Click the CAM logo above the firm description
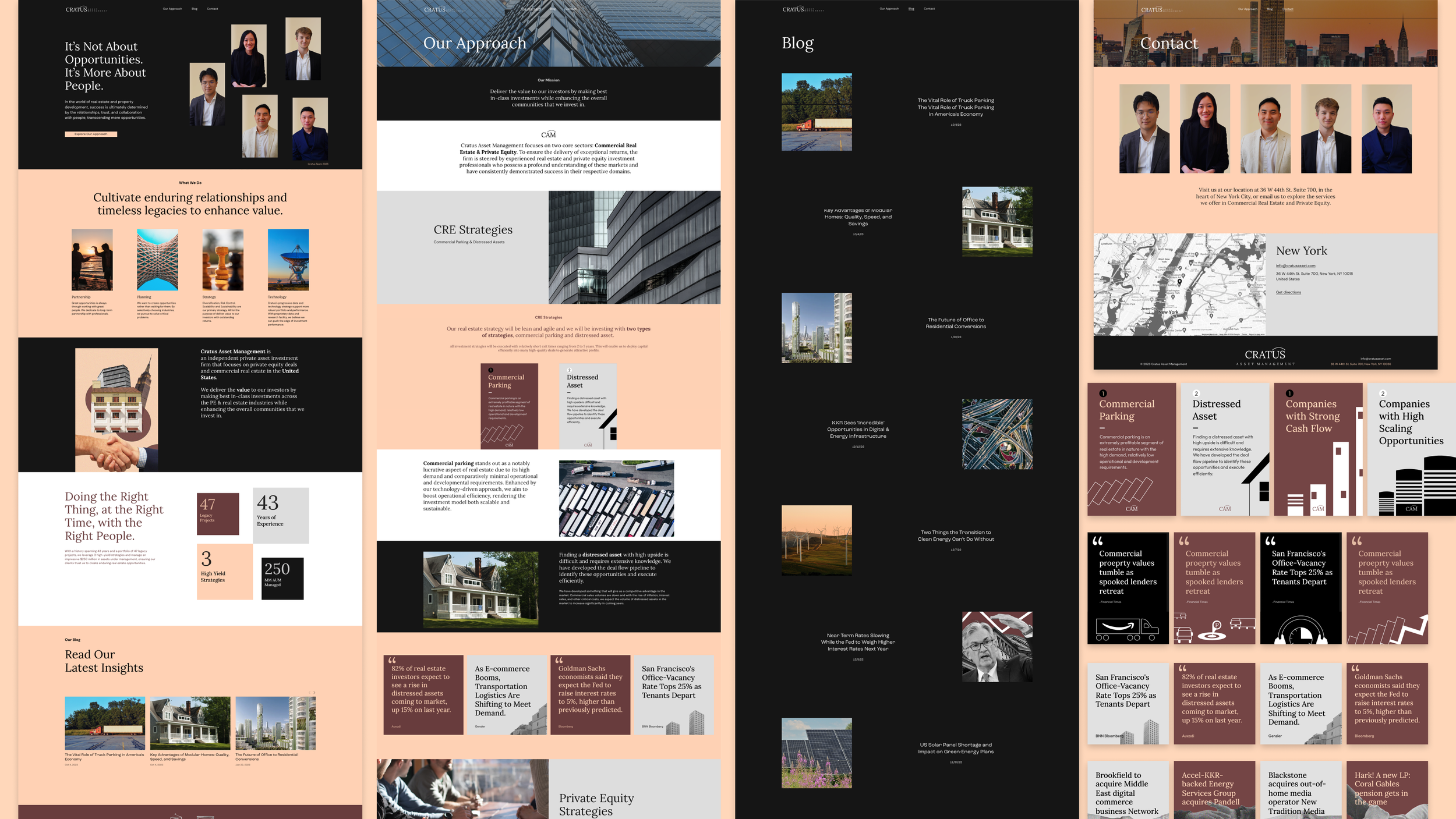Screen dimensions: 1456x819 pyautogui.click(x=548, y=134)
